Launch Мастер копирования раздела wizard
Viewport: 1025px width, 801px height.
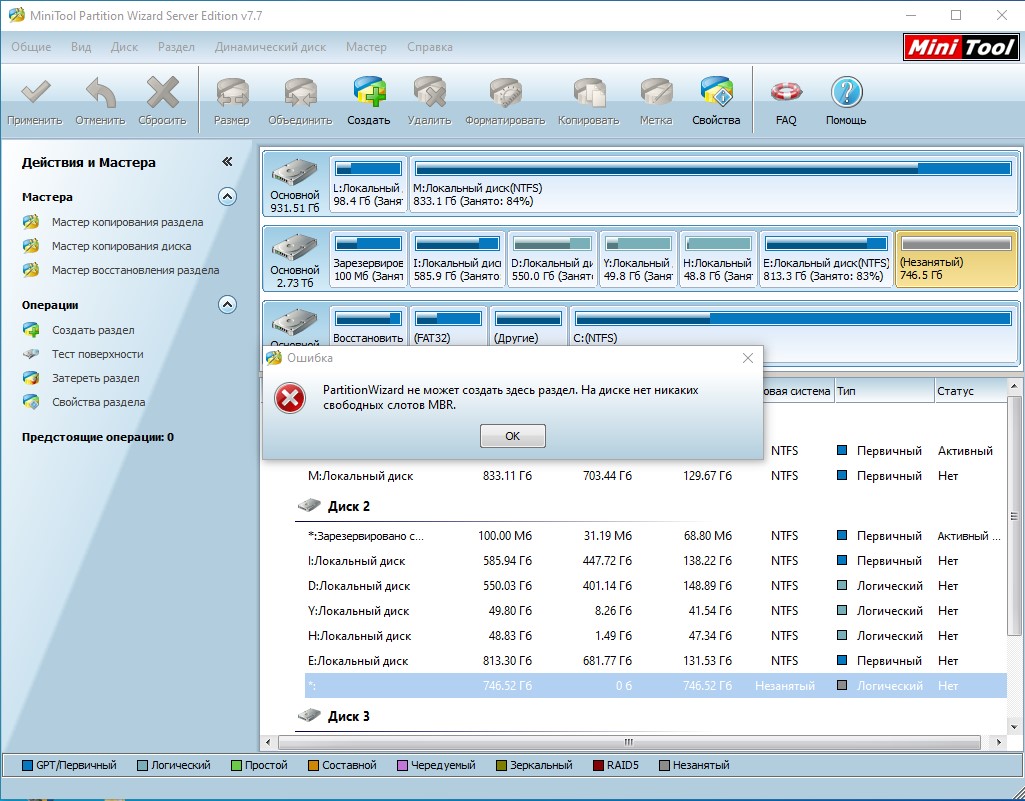[127, 222]
